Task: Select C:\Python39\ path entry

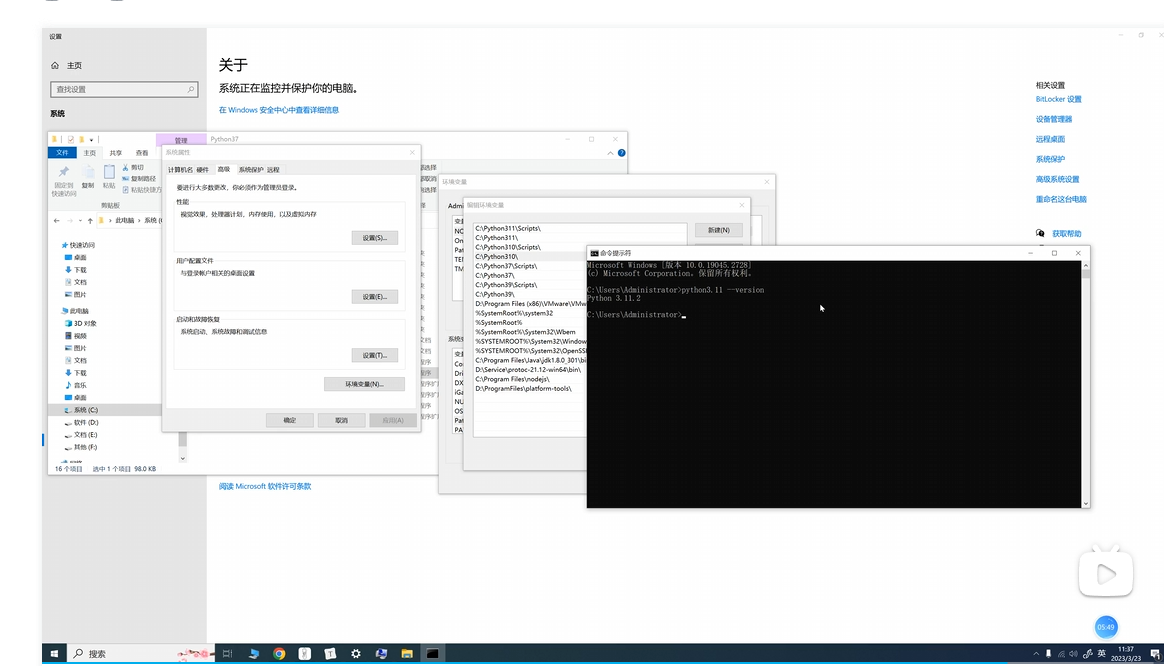Action: pyautogui.click(x=530, y=294)
